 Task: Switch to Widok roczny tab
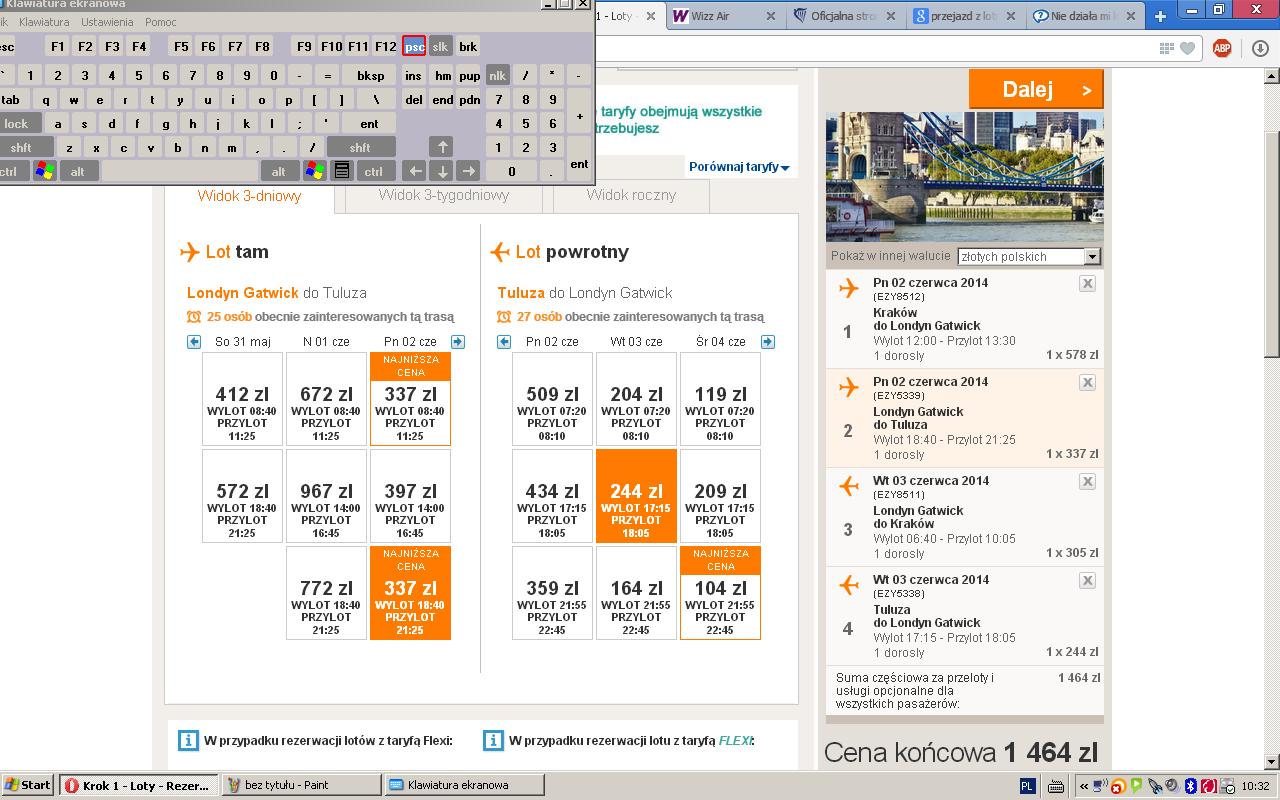point(631,195)
